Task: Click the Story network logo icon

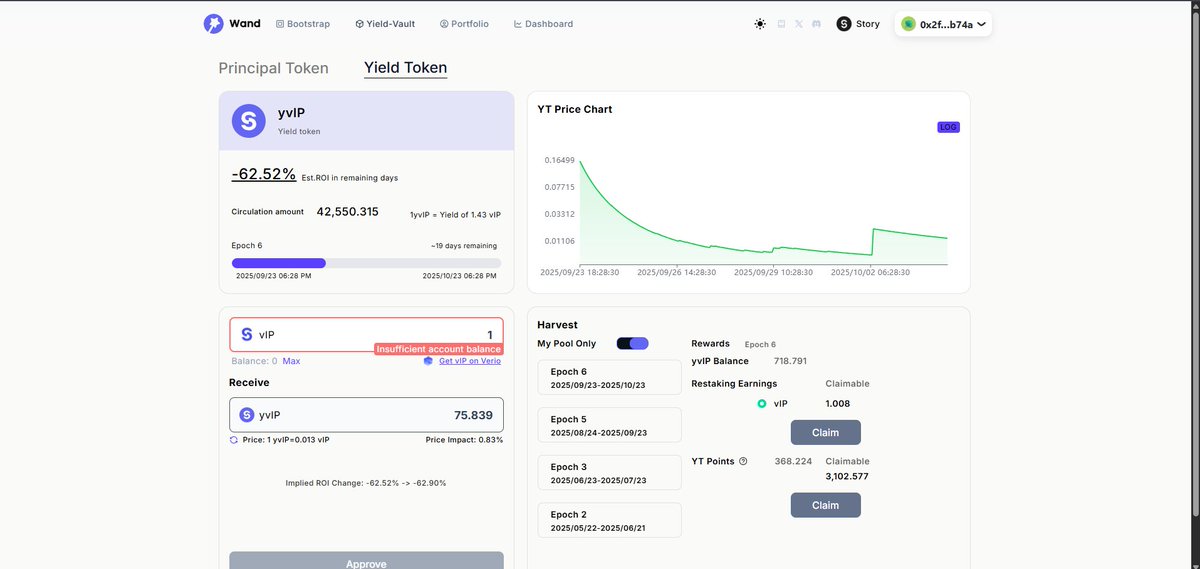Action: (844, 24)
